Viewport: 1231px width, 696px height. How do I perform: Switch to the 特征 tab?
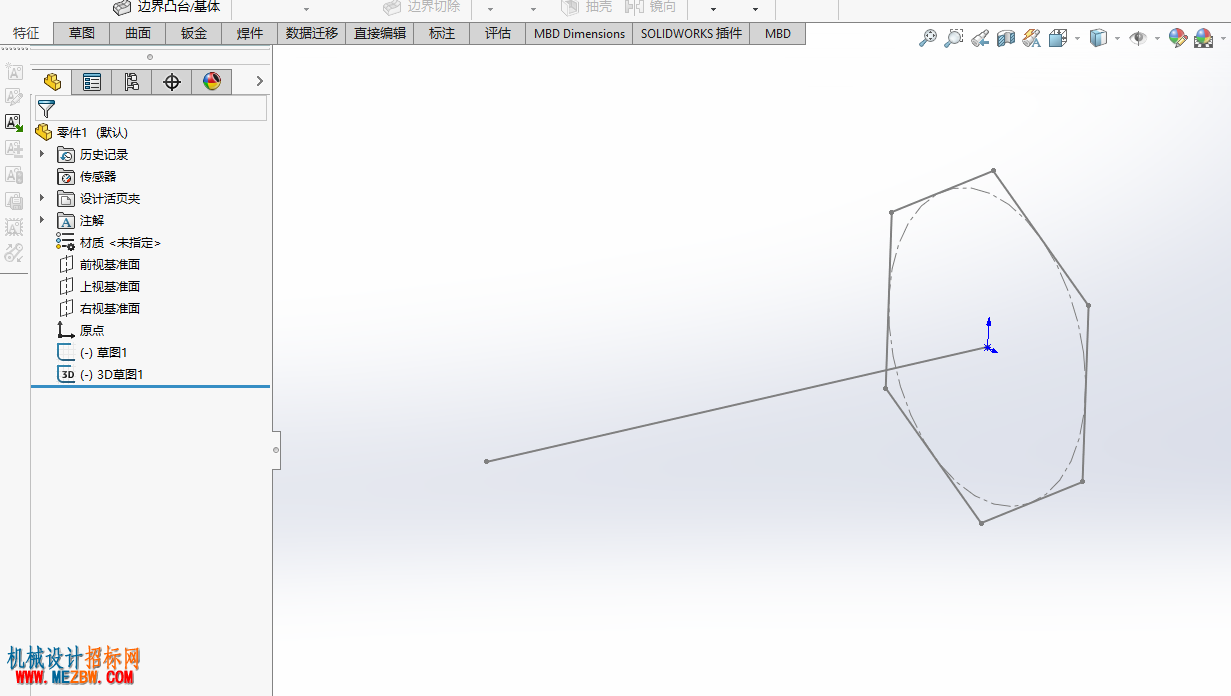pos(26,33)
